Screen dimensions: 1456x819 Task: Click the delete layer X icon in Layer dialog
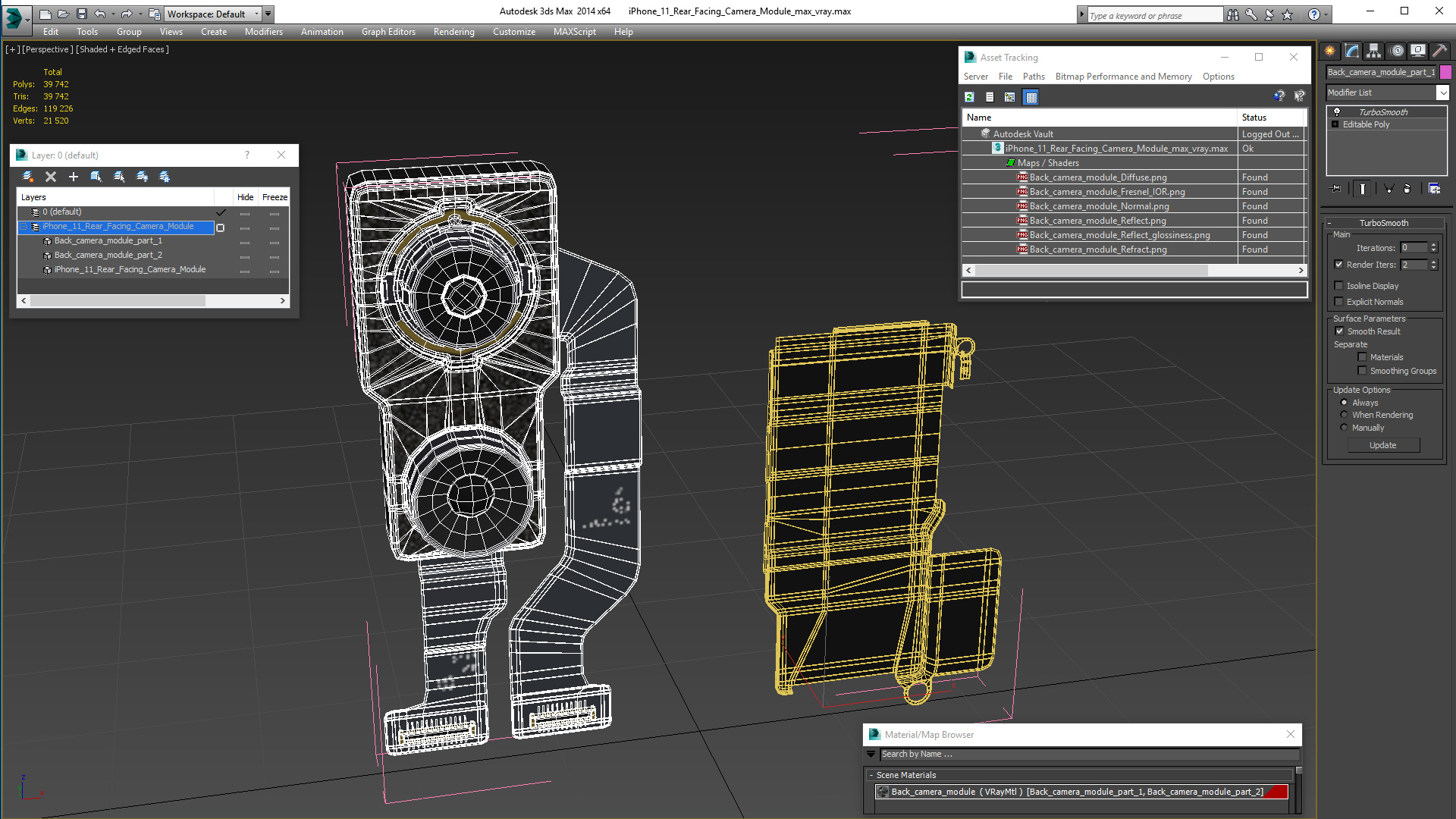pos(51,177)
